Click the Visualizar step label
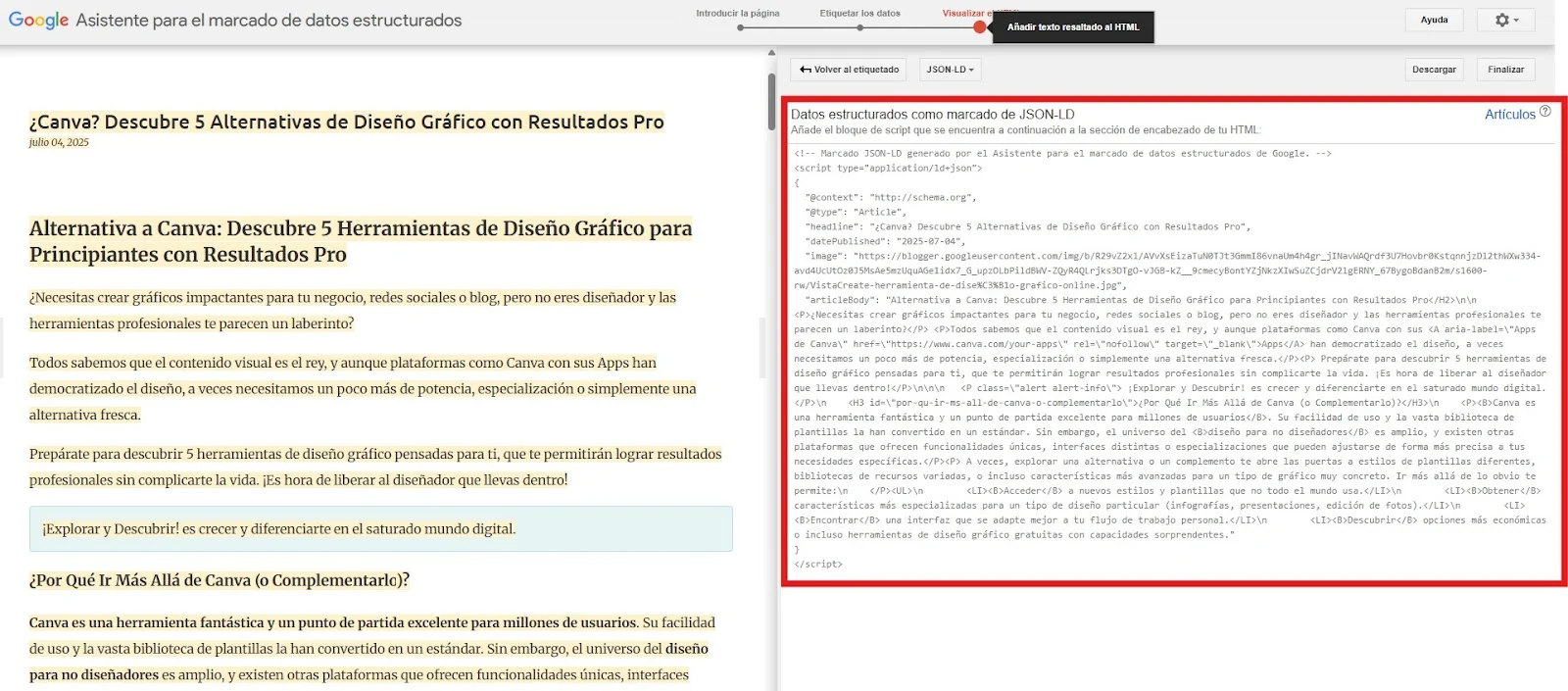 click(x=965, y=14)
